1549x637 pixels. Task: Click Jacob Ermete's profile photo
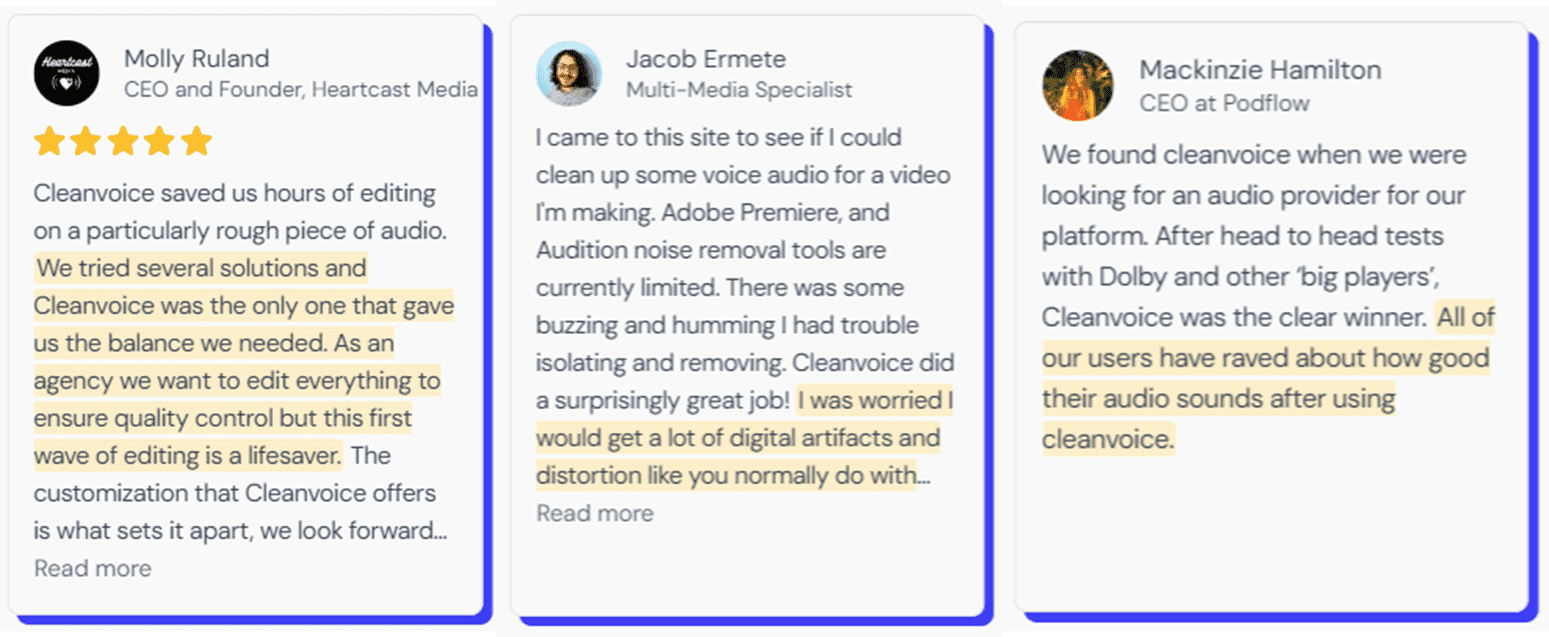(569, 73)
